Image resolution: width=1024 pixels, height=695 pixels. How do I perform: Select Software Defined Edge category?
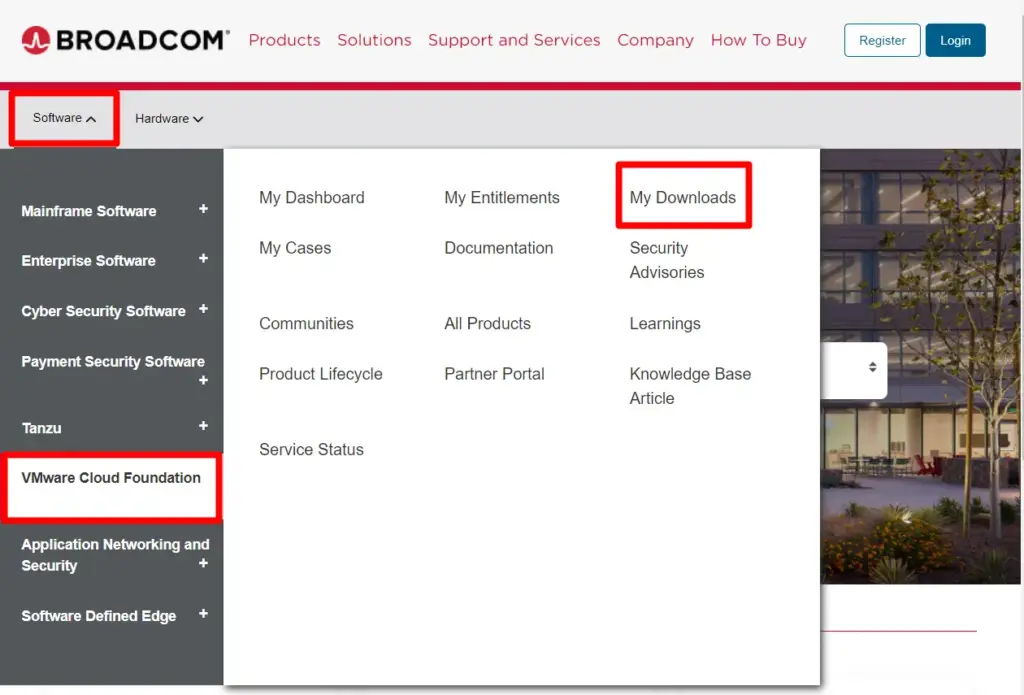click(x=99, y=616)
